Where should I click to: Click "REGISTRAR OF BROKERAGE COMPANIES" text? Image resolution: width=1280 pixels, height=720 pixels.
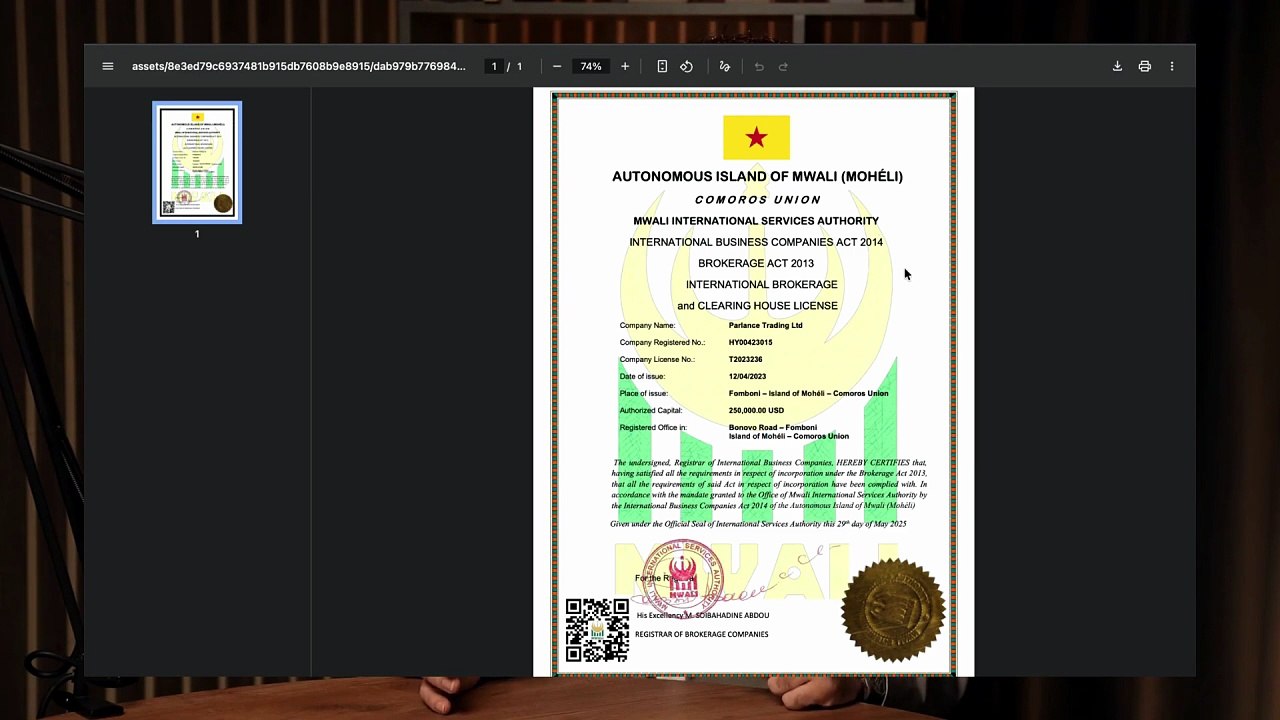tap(701, 634)
